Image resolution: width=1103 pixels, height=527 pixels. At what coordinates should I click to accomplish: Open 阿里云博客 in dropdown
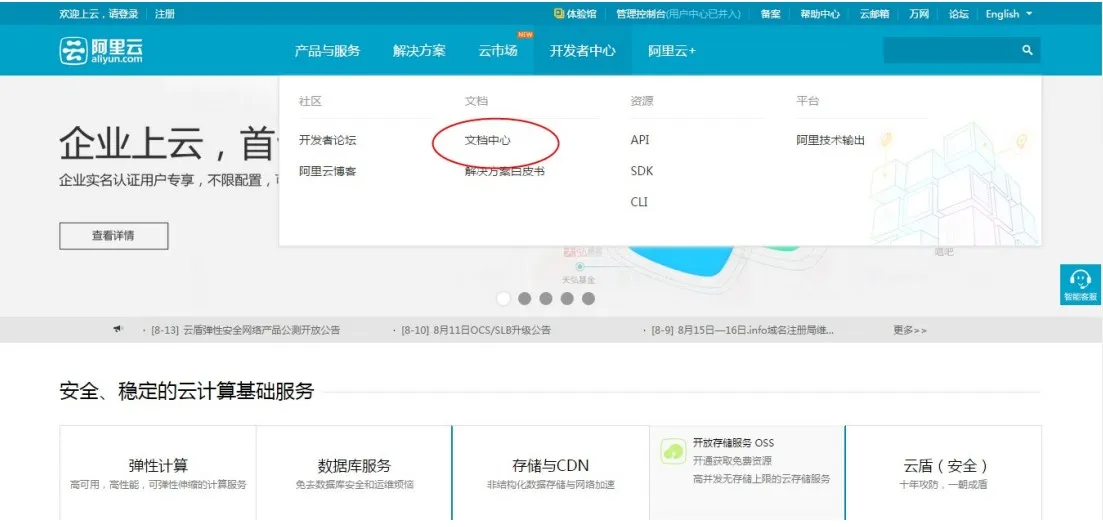click(328, 171)
